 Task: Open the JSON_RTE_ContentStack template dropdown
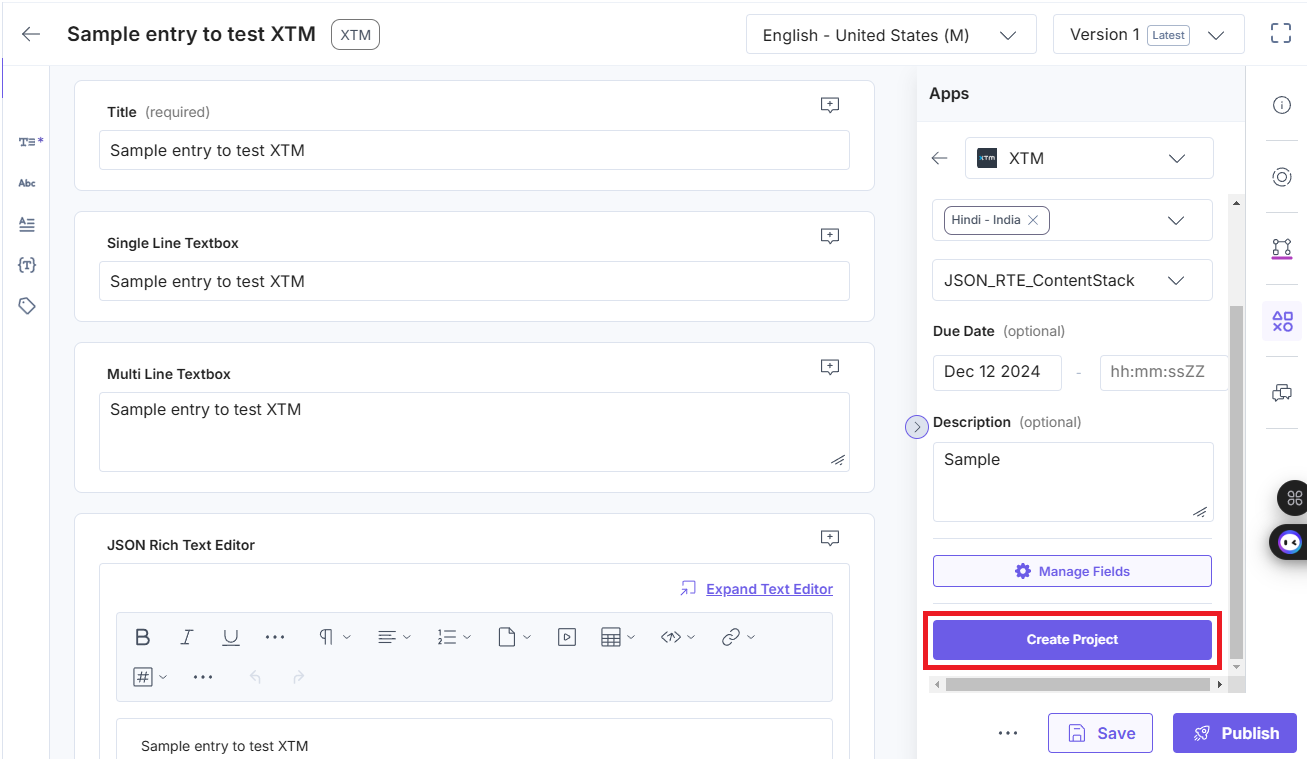click(1072, 280)
